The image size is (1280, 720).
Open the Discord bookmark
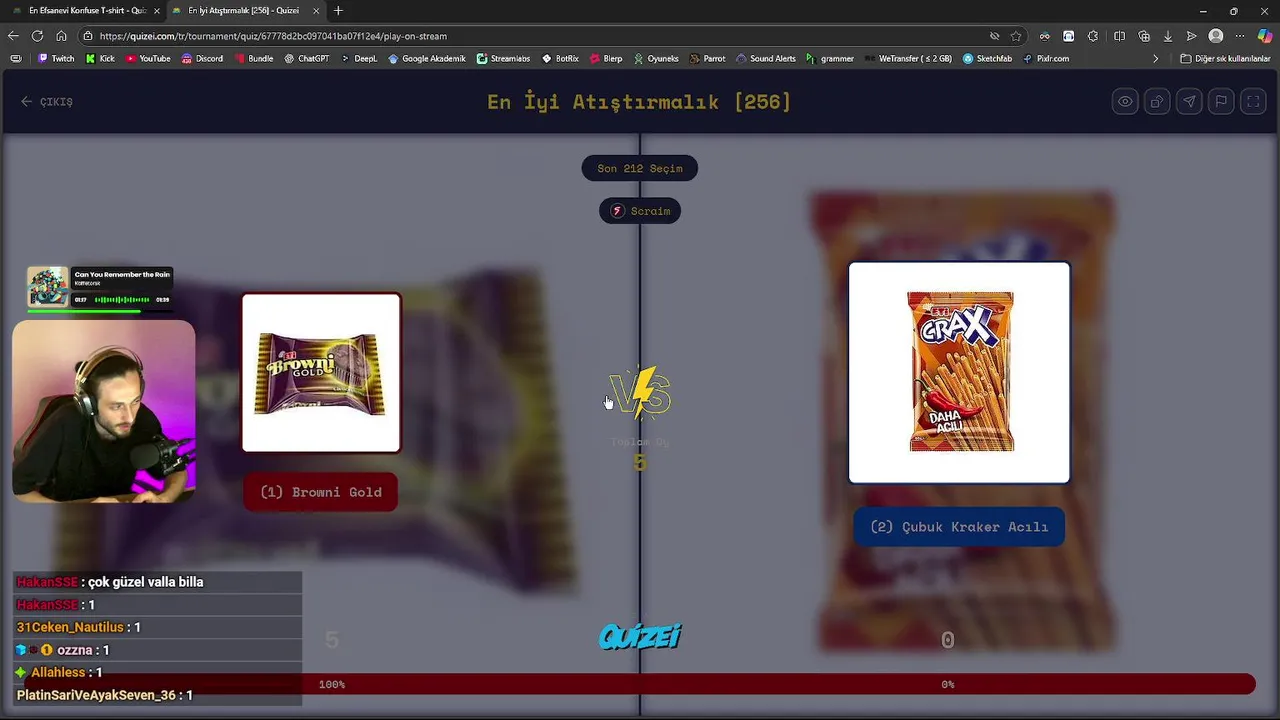click(x=202, y=58)
